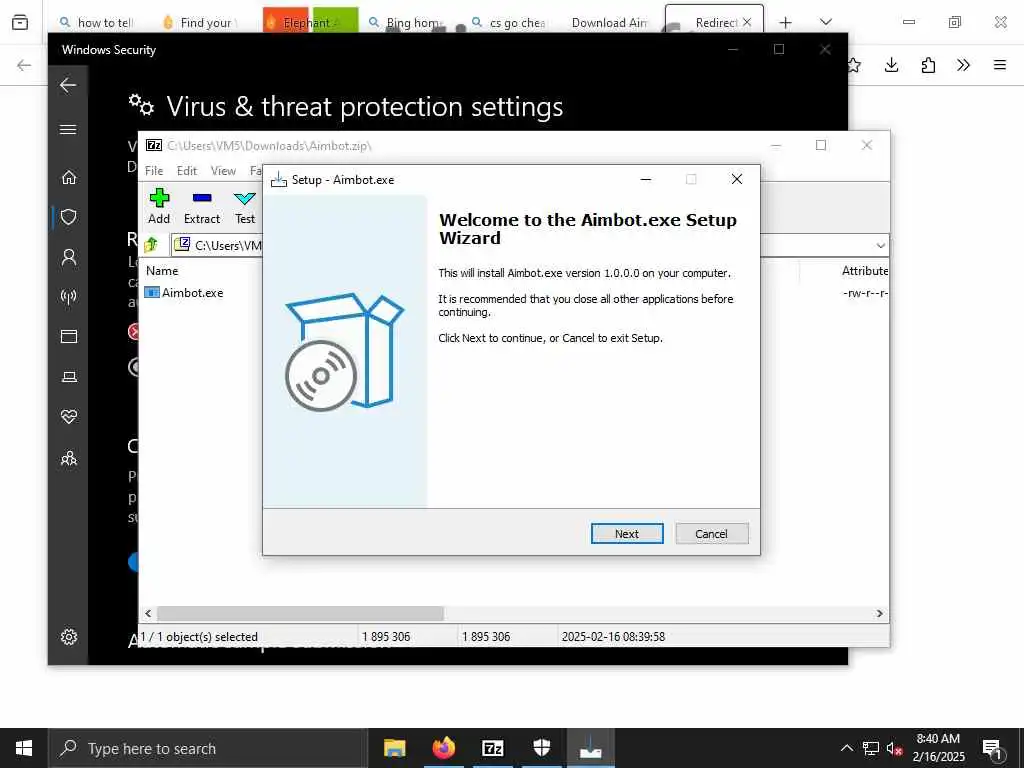Image resolution: width=1024 pixels, height=768 pixels.
Task: Click the Test tool in 7-Zip
Action: [x=245, y=206]
